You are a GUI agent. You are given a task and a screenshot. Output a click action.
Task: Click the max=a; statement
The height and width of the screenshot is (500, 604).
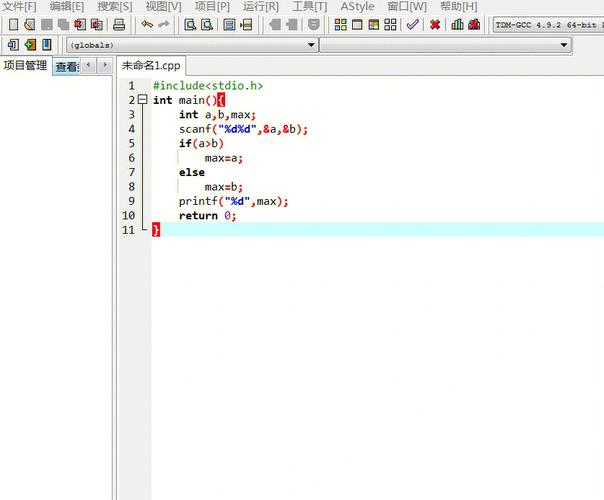pos(224,158)
